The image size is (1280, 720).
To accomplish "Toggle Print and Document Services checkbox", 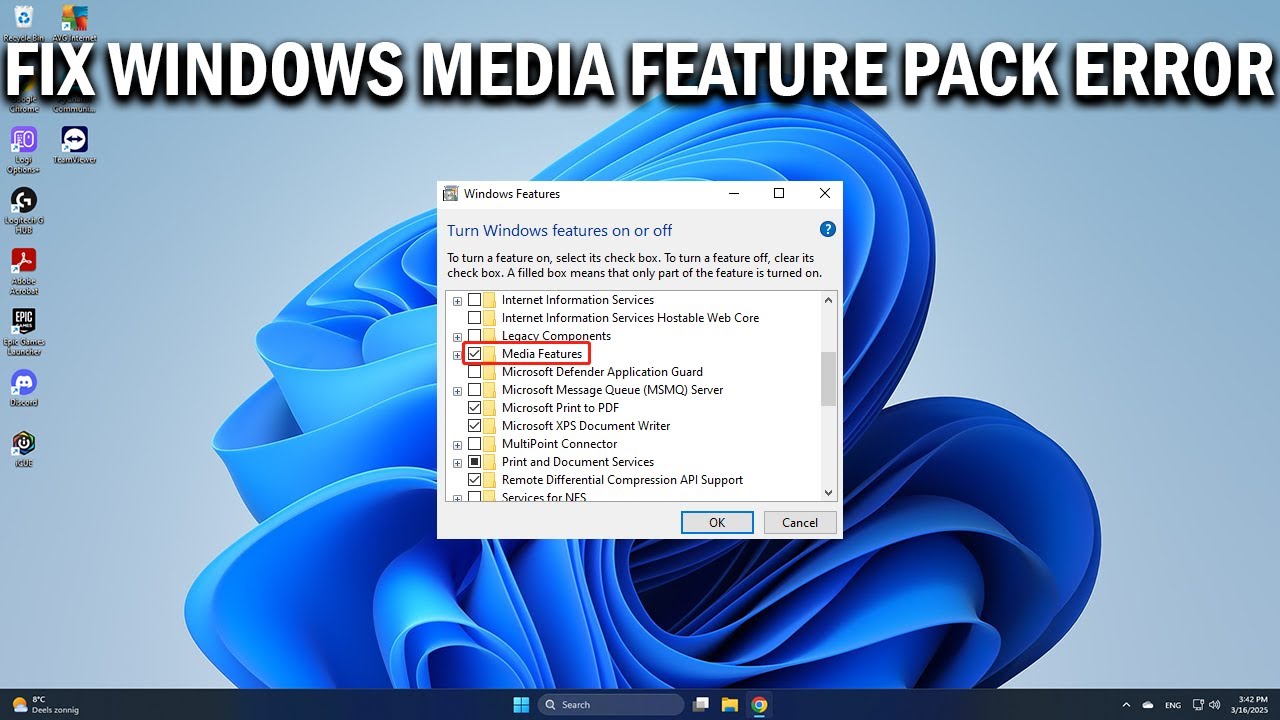I will click(x=474, y=462).
